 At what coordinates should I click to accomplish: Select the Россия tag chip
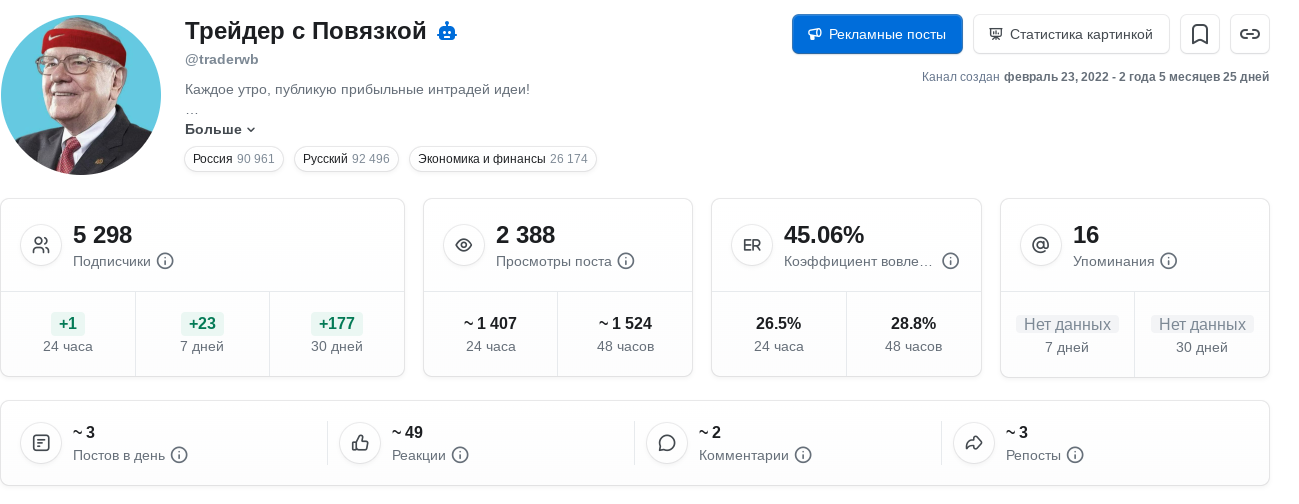click(234, 159)
